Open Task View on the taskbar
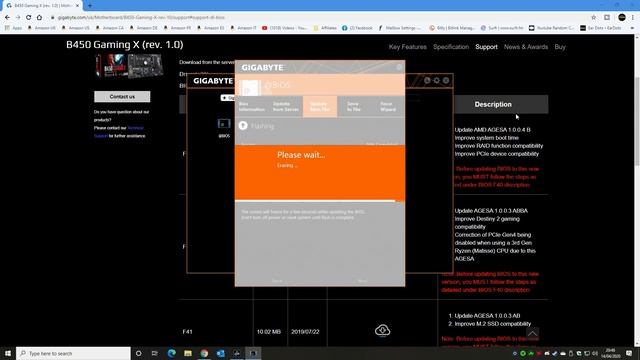This screenshot has width=640, height=360. [x=154, y=353]
